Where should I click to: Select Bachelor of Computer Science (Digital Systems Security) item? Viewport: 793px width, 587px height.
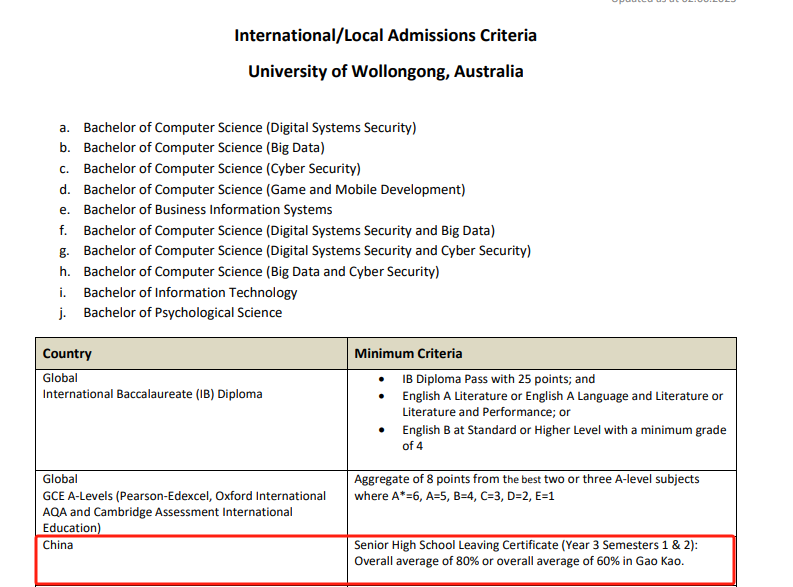coord(250,127)
